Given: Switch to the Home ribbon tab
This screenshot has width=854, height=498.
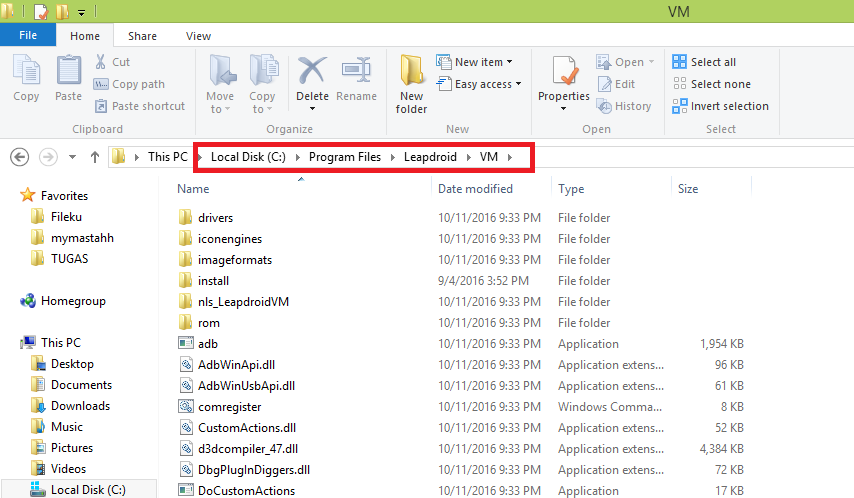Looking at the screenshot, I should pos(85,36).
